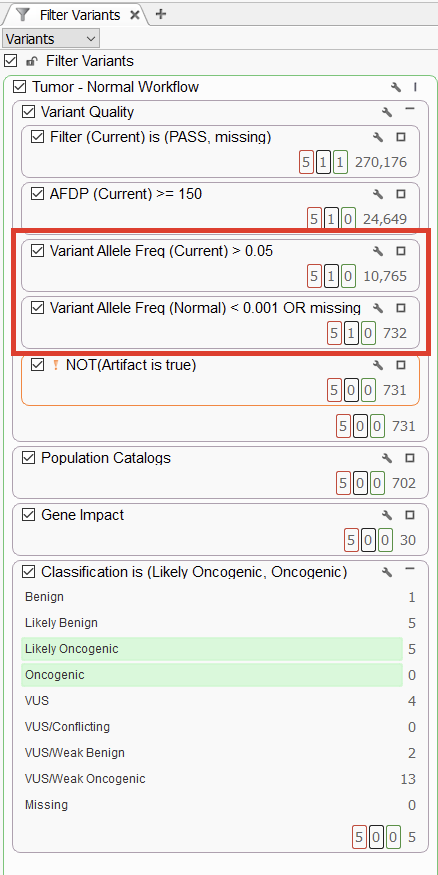Click the Likely Oncogenic highlighted row
This screenshot has width=438, height=875.
click(212, 649)
